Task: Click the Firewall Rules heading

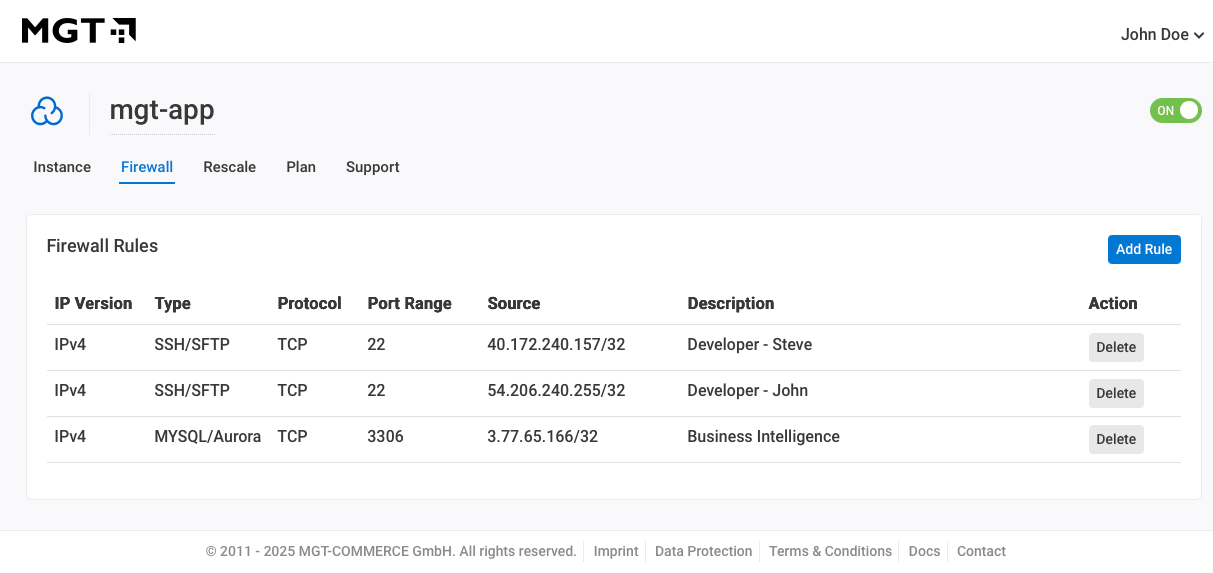Action: click(102, 246)
